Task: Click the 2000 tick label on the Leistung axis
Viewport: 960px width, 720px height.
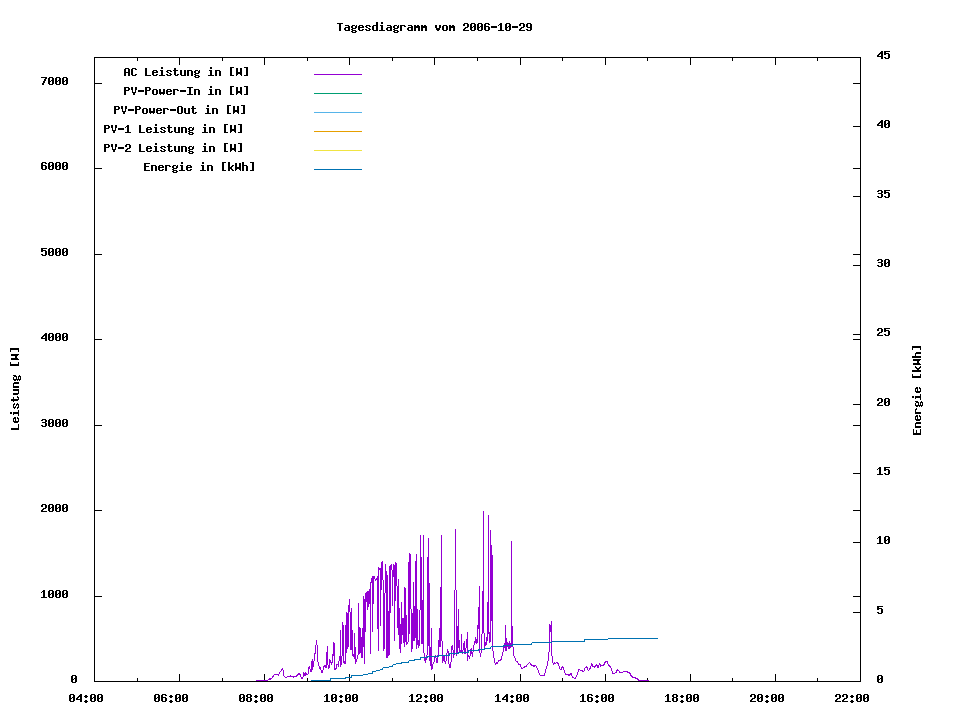Action: pyautogui.click(x=53, y=509)
